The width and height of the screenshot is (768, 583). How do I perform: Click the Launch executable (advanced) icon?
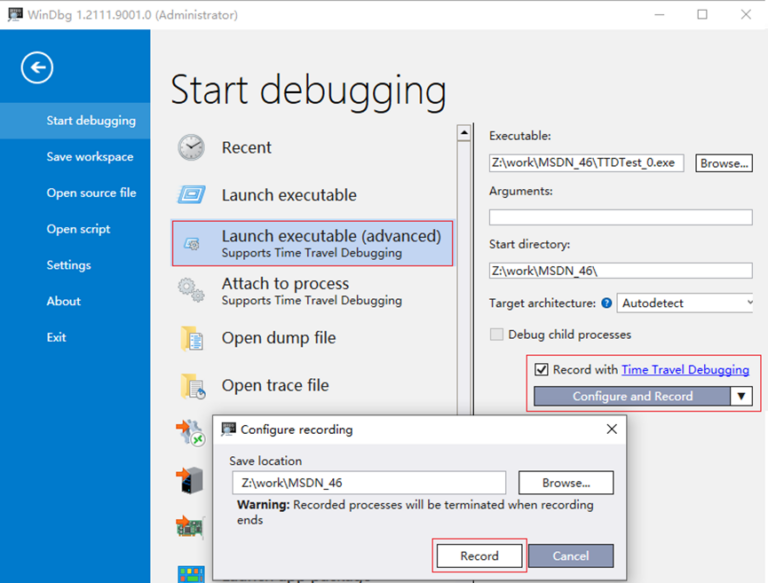pos(191,243)
